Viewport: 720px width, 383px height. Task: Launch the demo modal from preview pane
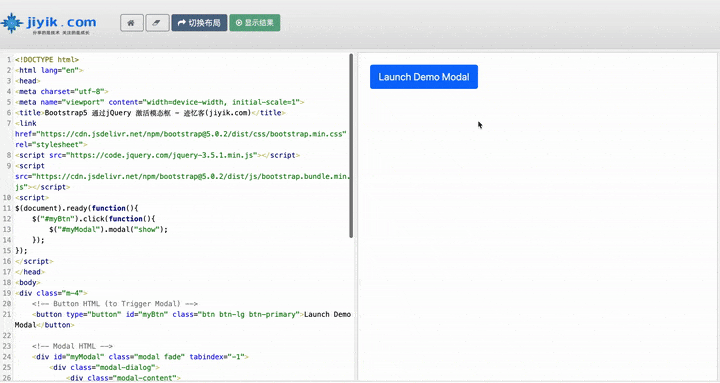[x=424, y=77]
